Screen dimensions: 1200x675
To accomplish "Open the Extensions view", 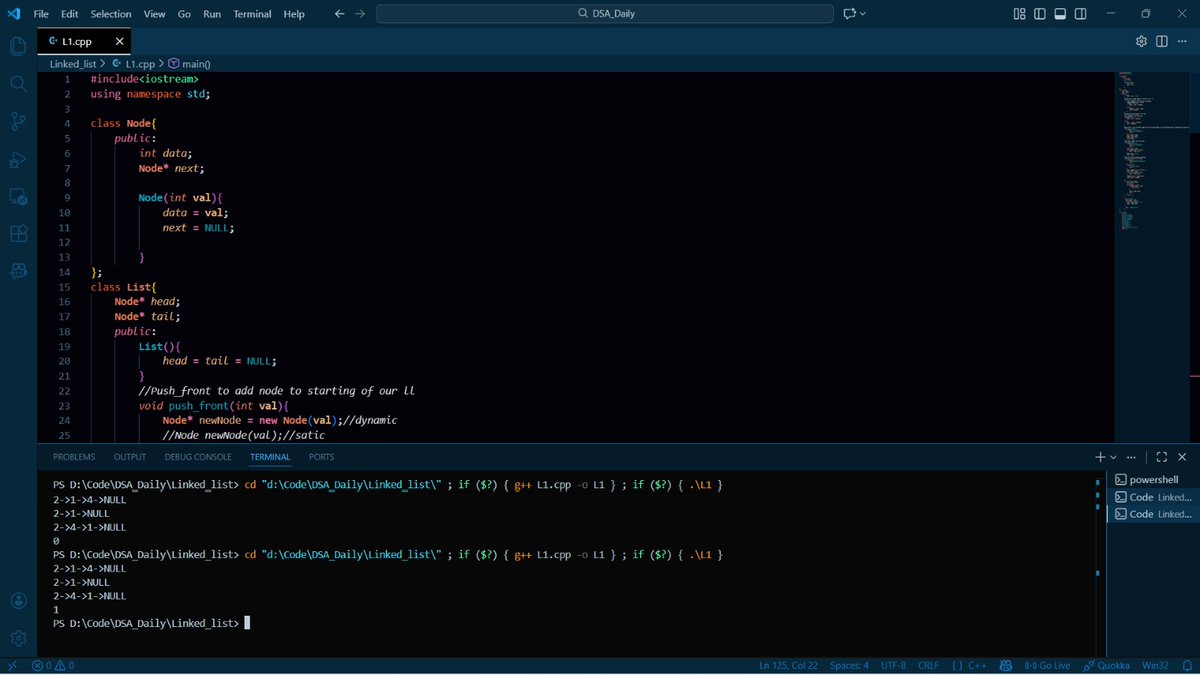I will coord(18,233).
